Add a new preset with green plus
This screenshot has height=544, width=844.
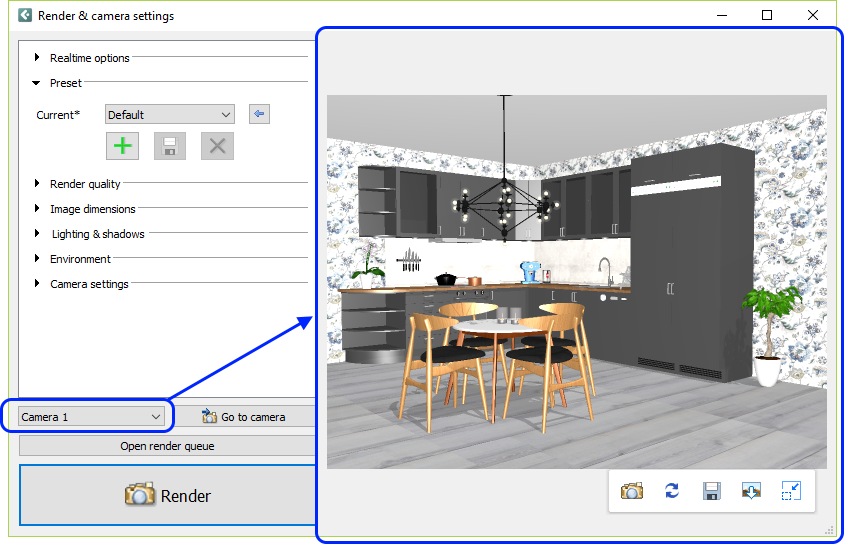click(x=122, y=146)
